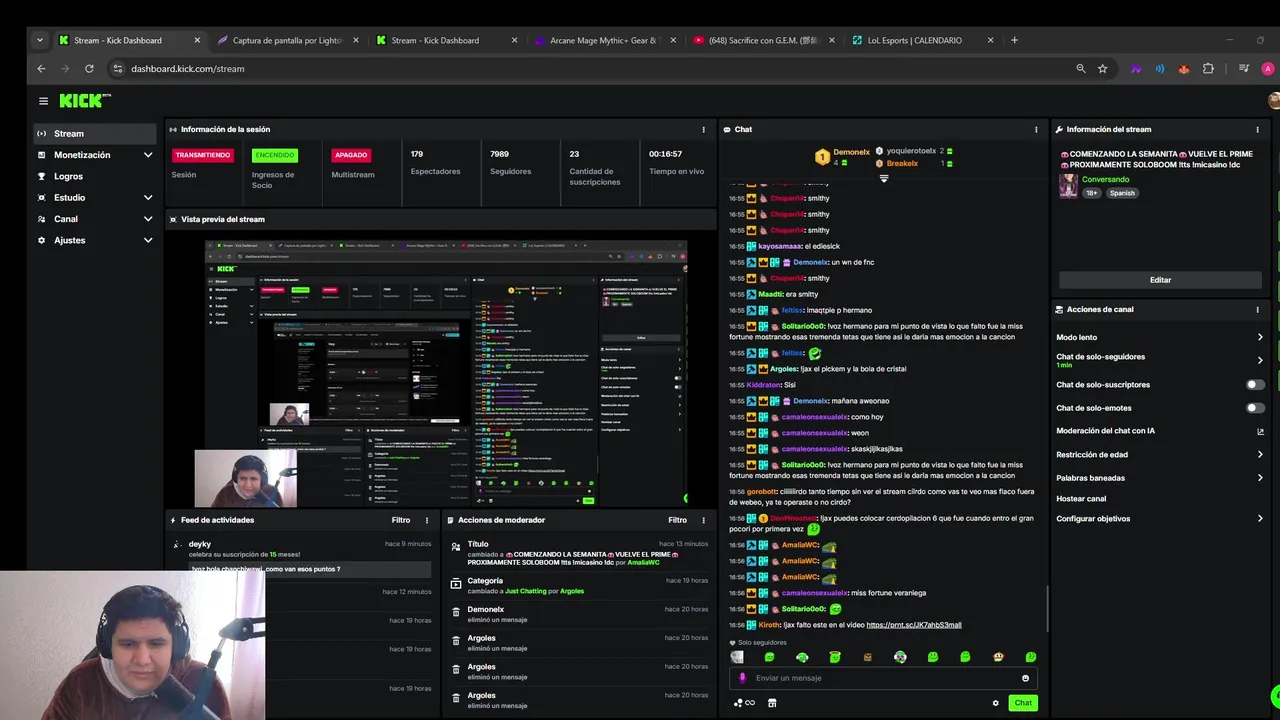This screenshot has width=1280, height=720.
Task: Open Configurar objetivos settings
Action: 1260,519
